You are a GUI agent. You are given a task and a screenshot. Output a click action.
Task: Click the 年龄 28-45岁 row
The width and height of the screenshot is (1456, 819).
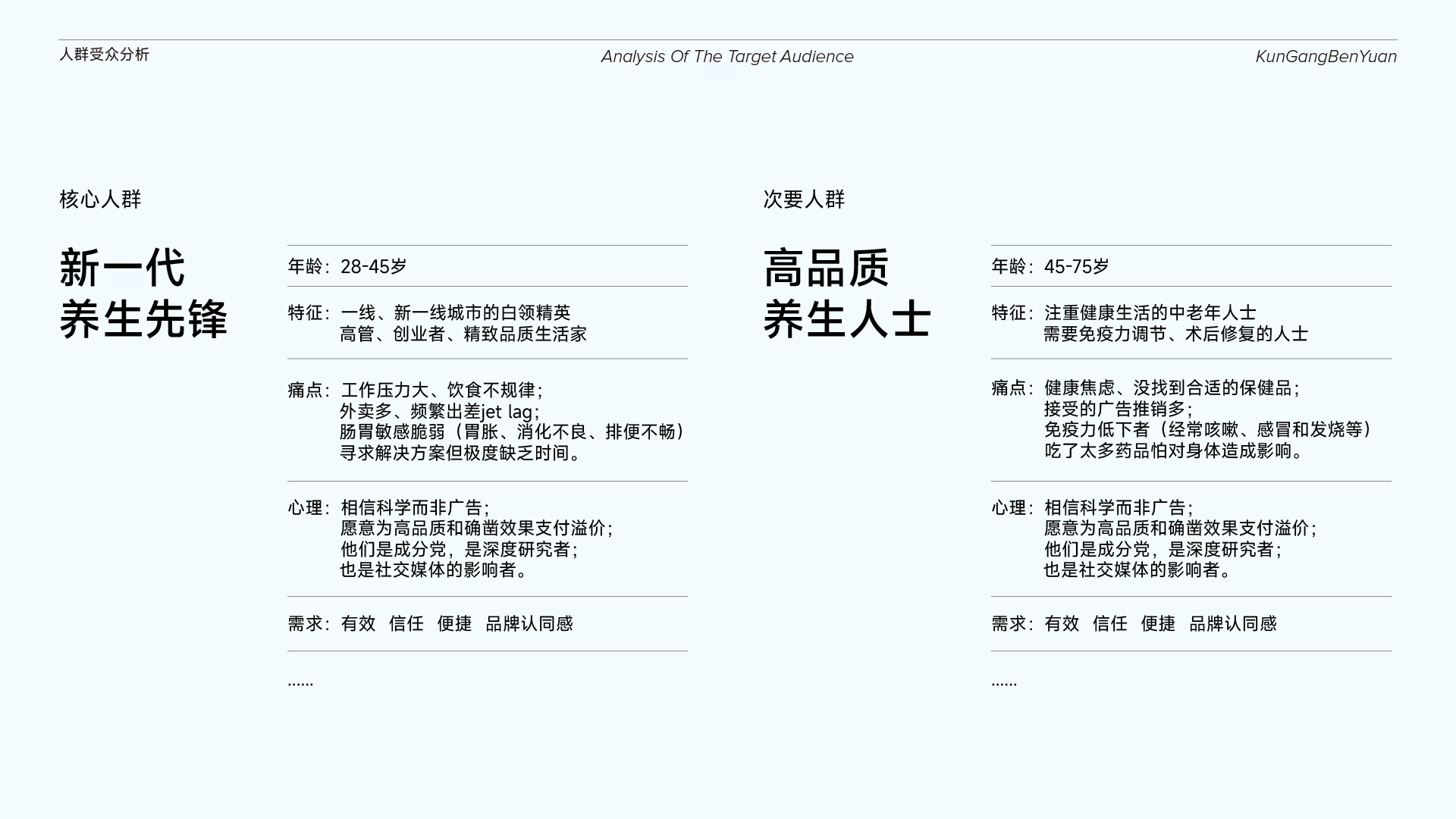pyautogui.click(x=347, y=266)
